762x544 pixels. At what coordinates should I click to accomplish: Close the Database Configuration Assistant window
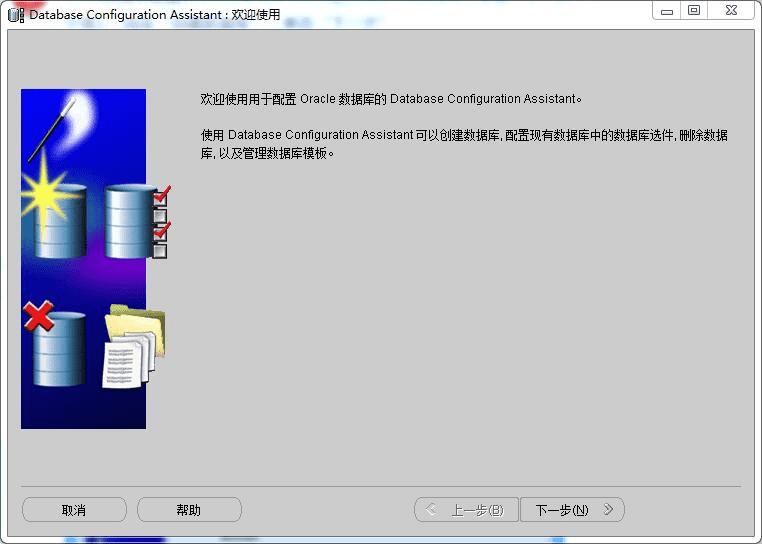[731, 11]
